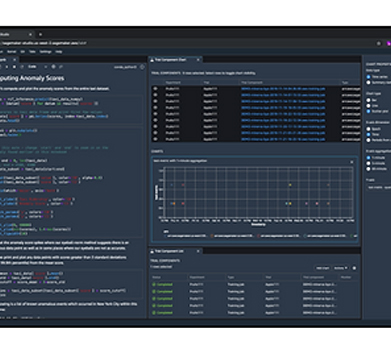The height and width of the screenshot is (362, 391).
Task: Set X-axis aggregation to 1 minute
Action: [368, 158]
